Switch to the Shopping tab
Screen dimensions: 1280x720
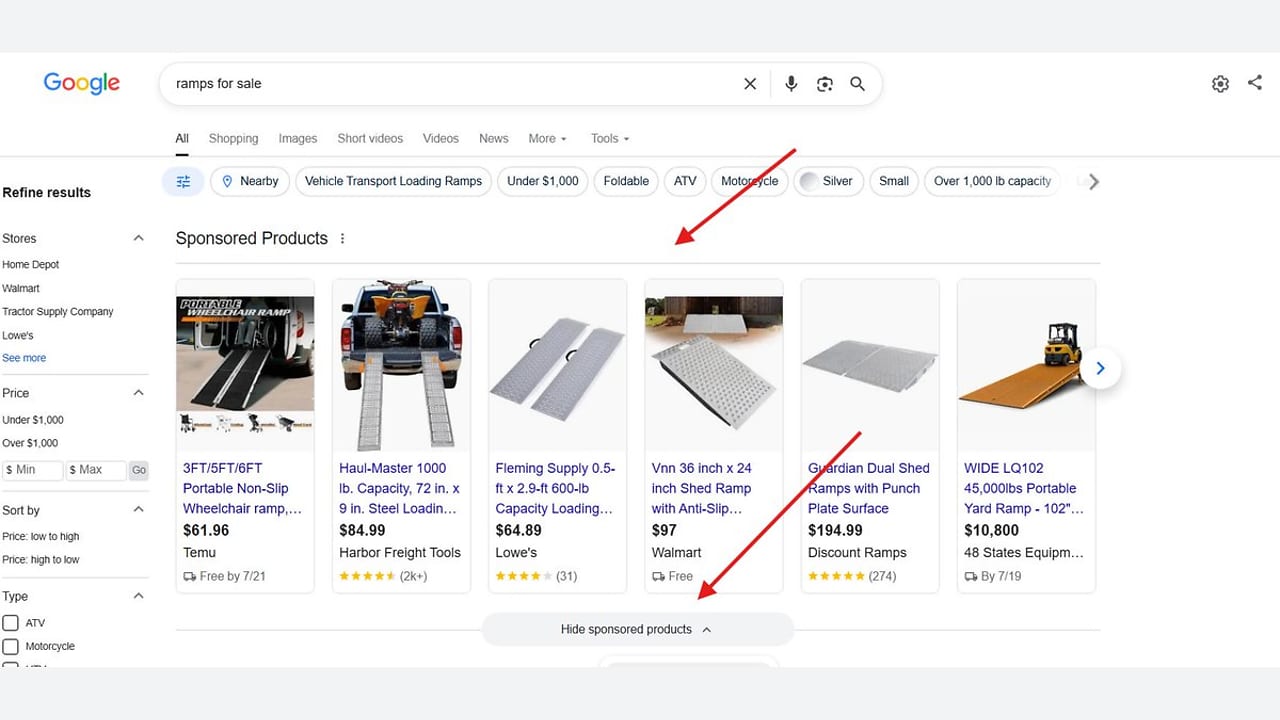233,139
